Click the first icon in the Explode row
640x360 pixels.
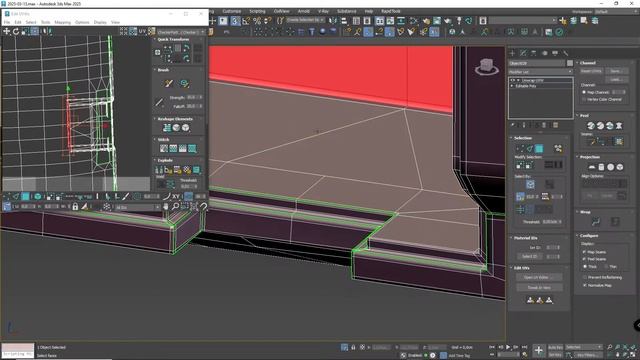tap(159, 169)
